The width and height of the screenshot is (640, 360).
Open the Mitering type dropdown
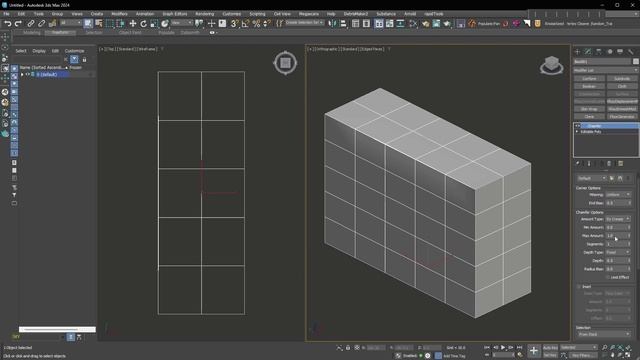pos(618,195)
